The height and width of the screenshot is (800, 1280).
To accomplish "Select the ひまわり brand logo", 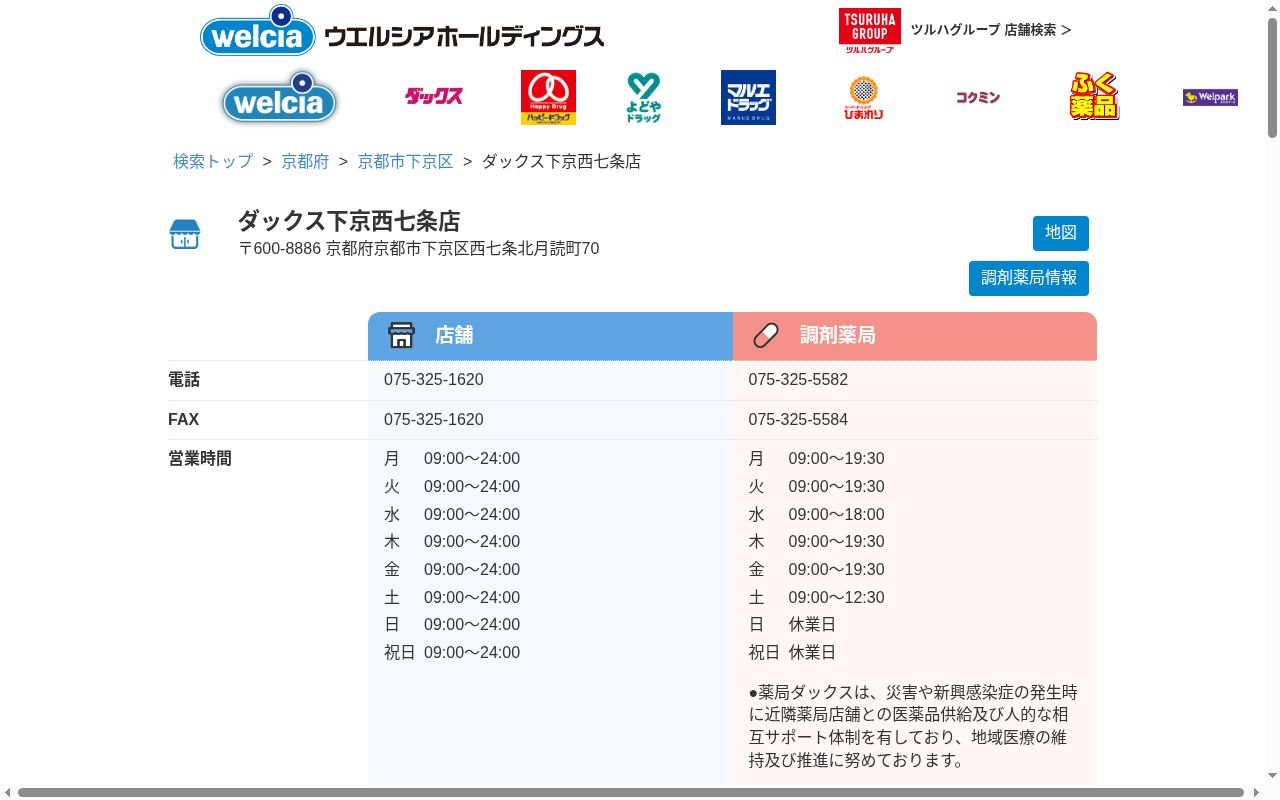I will [x=863, y=98].
